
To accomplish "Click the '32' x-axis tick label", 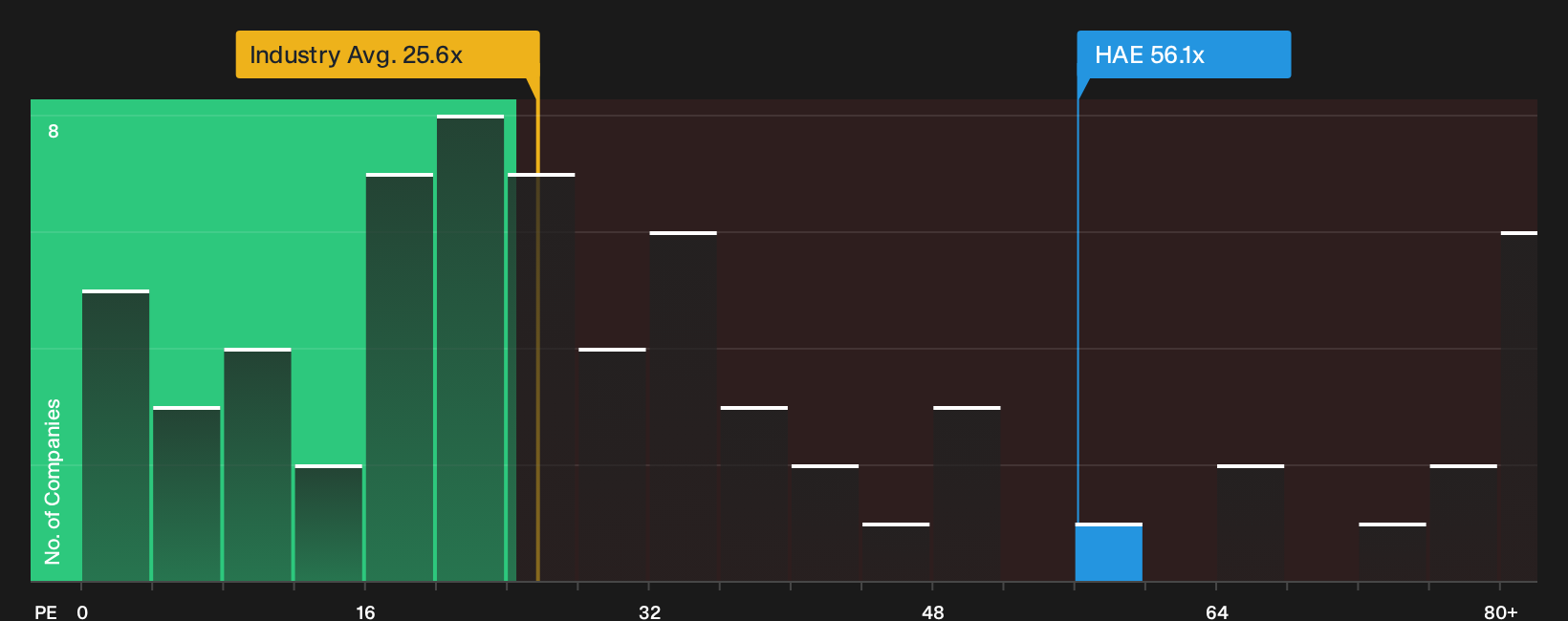I will [649, 612].
